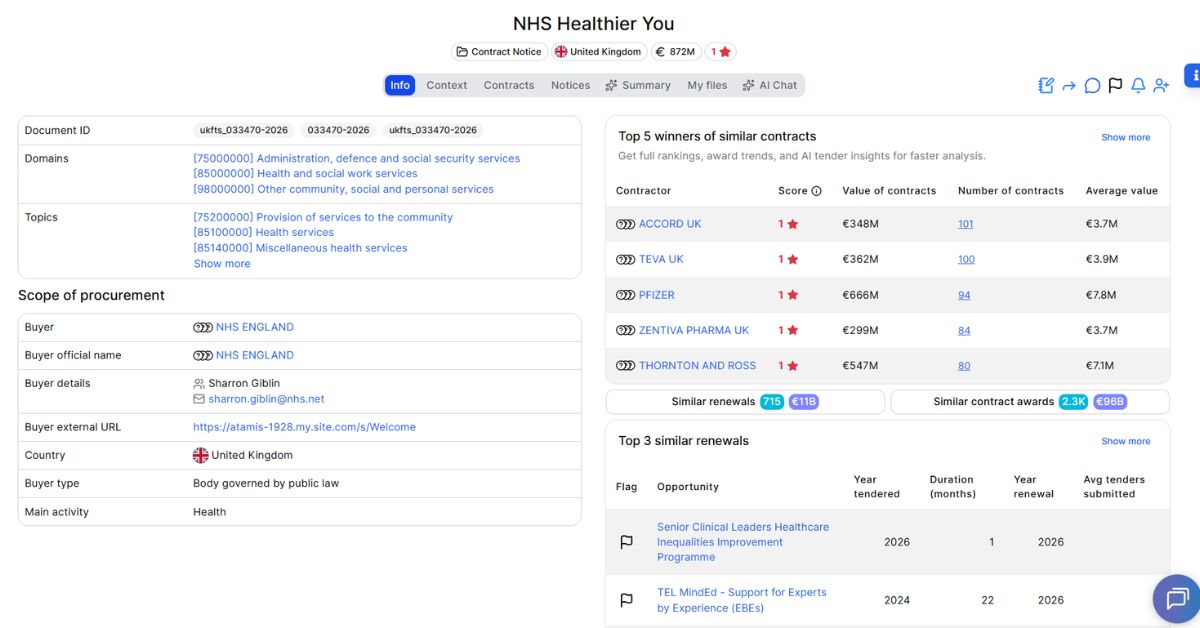The width and height of the screenshot is (1200, 628).
Task: Open the comment bubble icon in toolbar
Action: (x=1092, y=86)
